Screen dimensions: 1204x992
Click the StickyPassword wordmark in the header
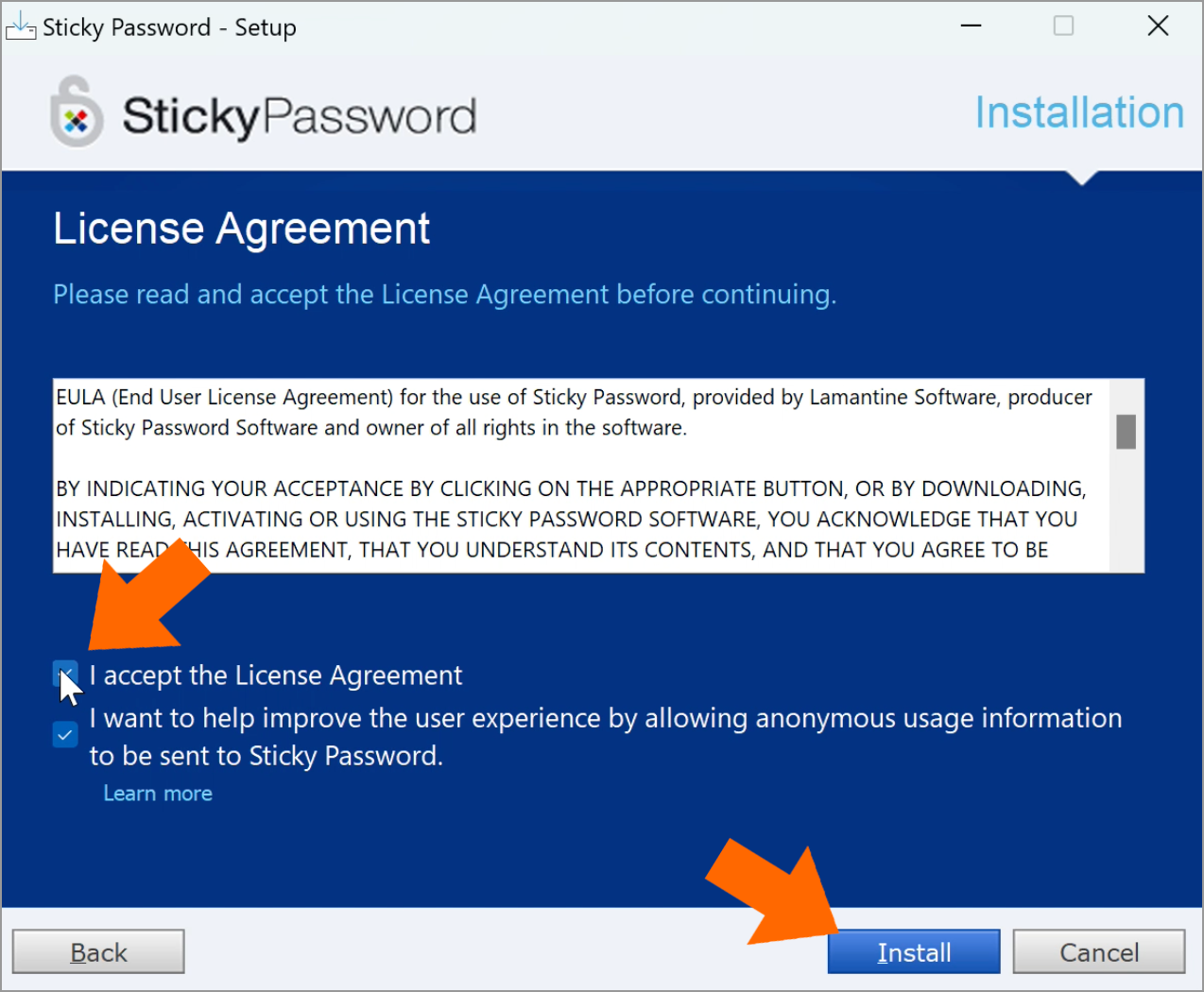tap(300, 116)
